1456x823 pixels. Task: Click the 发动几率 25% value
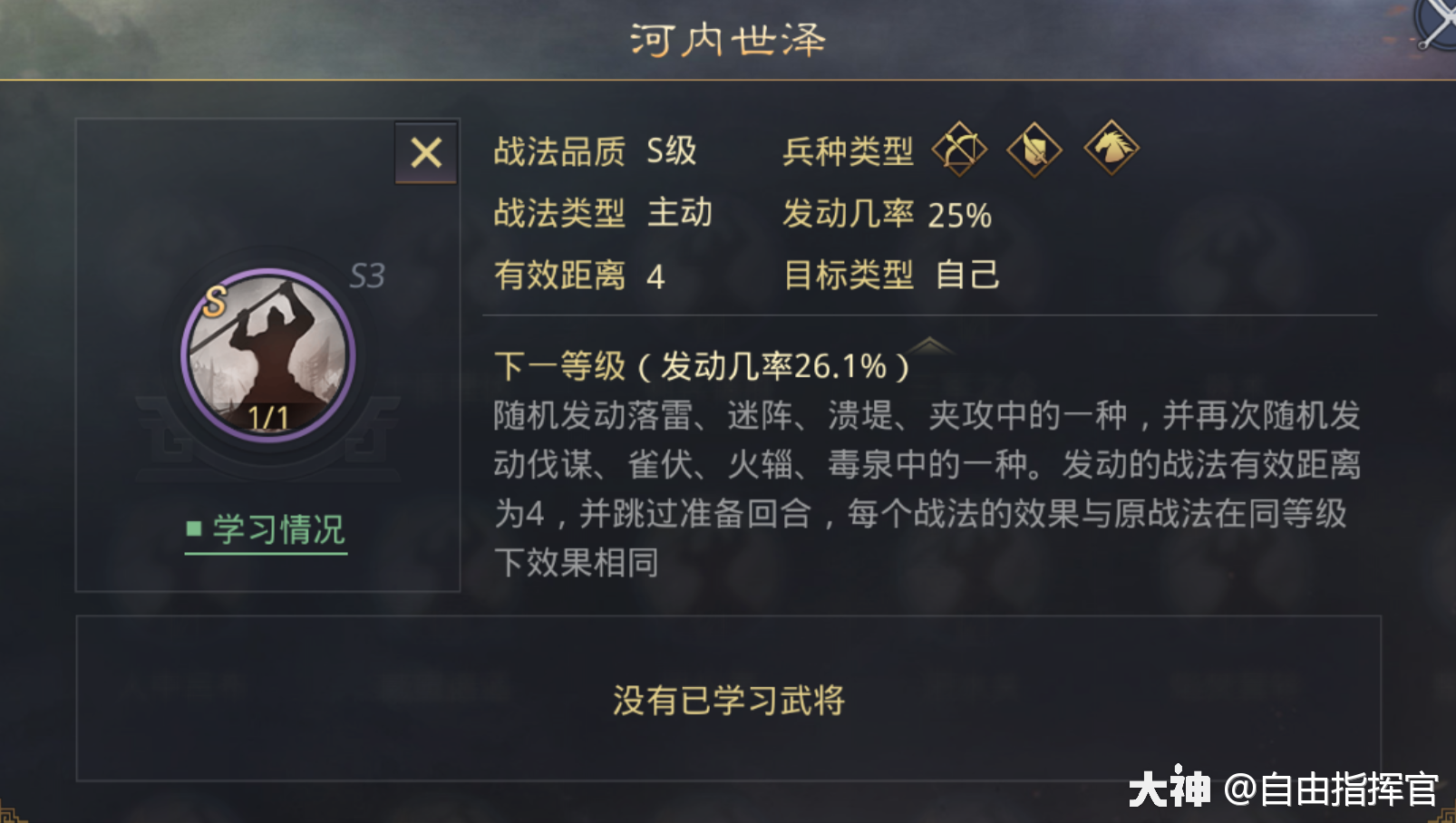coord(887,216)
